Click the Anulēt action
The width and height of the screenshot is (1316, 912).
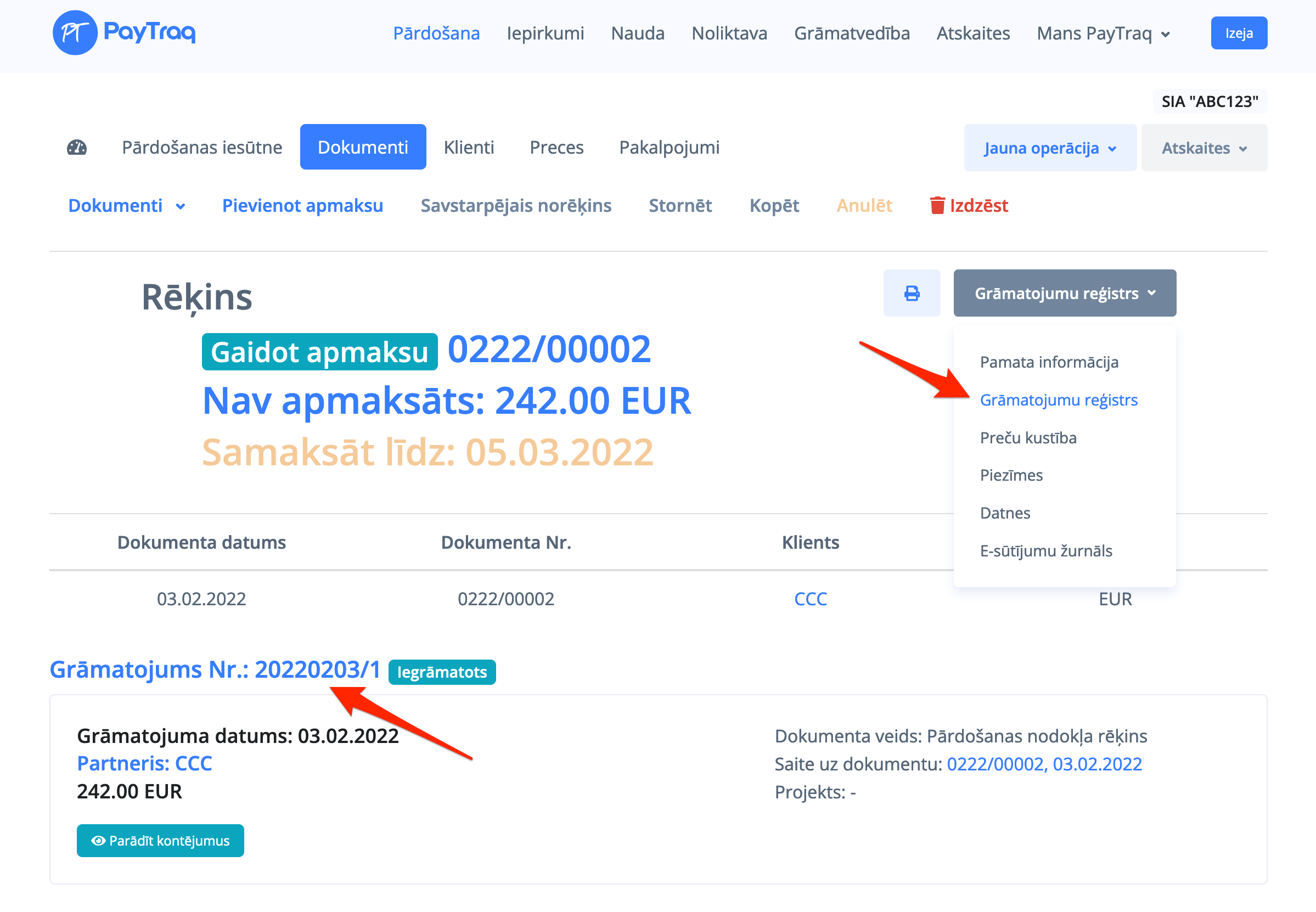tap(863, 205)
